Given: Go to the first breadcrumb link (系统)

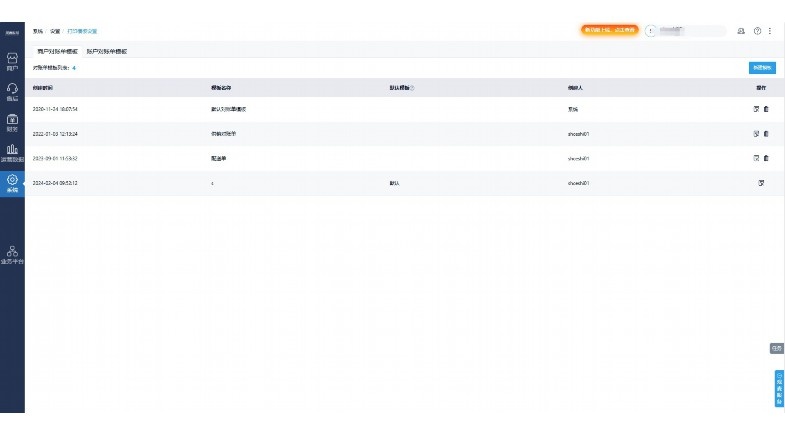Looking at the screenshot, I should 38,31.
